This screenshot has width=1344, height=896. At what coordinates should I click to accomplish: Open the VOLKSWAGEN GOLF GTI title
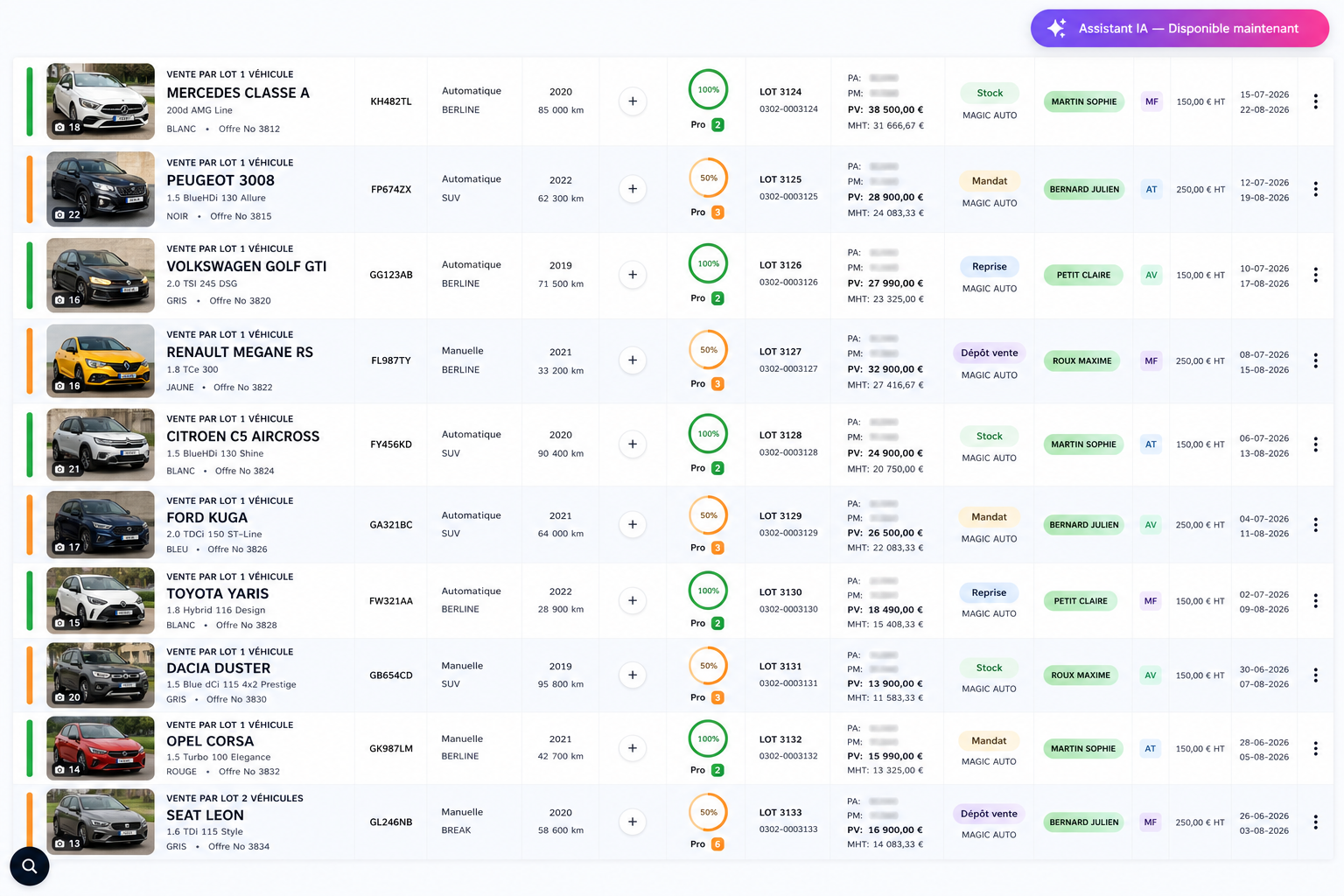coord(247,267)
